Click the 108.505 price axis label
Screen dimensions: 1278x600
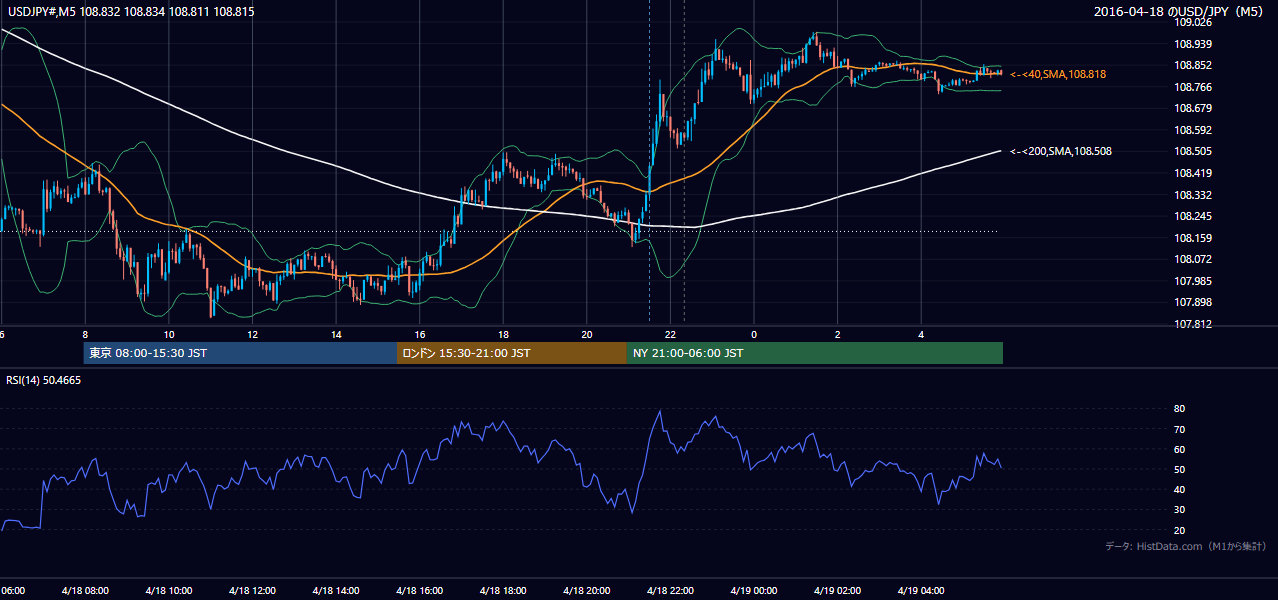pyautogui.click(x=1192, y=151)
